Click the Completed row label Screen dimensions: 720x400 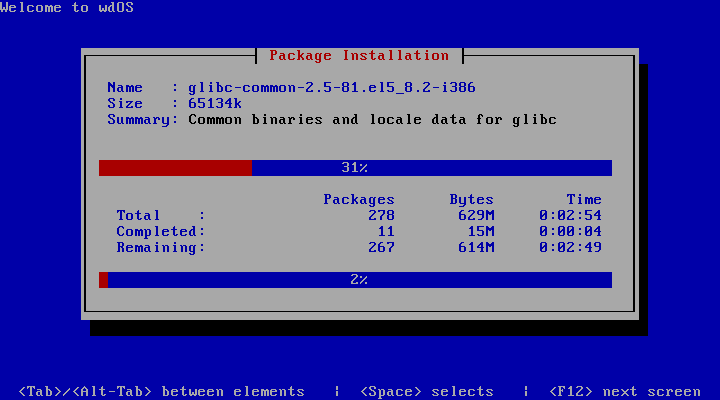coord(160,232)
